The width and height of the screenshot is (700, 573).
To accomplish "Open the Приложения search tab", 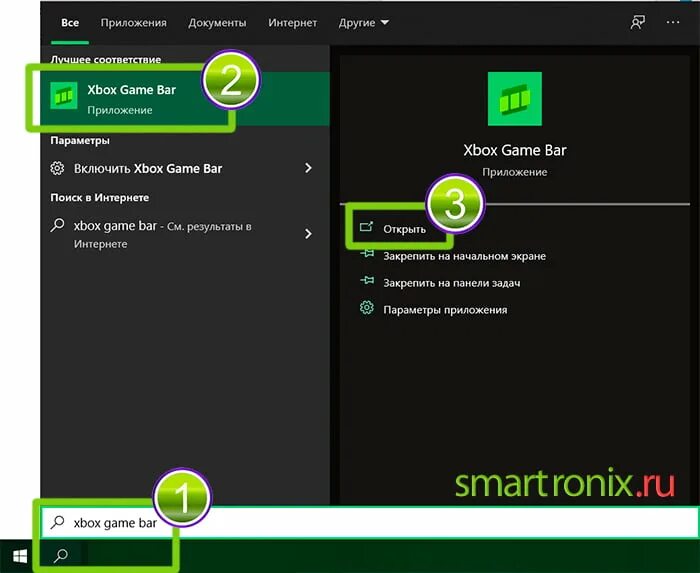I will pos(133,23).
